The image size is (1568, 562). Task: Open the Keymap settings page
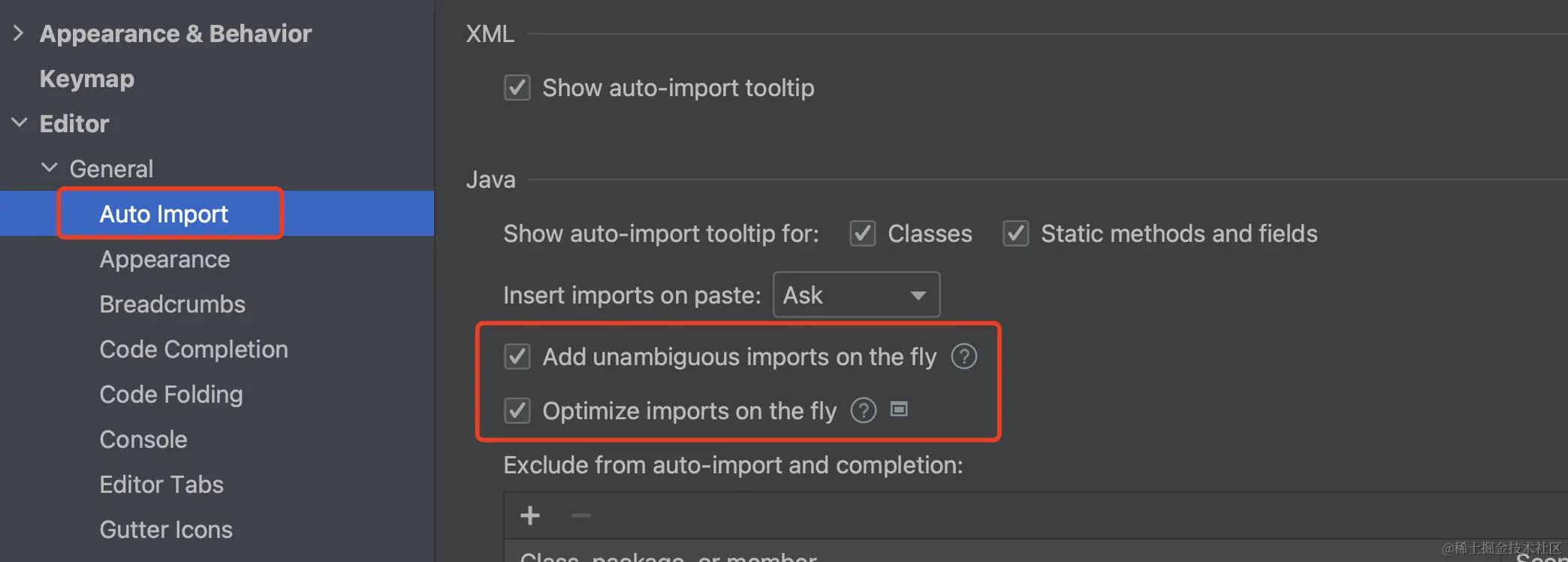tap(87, 79)
